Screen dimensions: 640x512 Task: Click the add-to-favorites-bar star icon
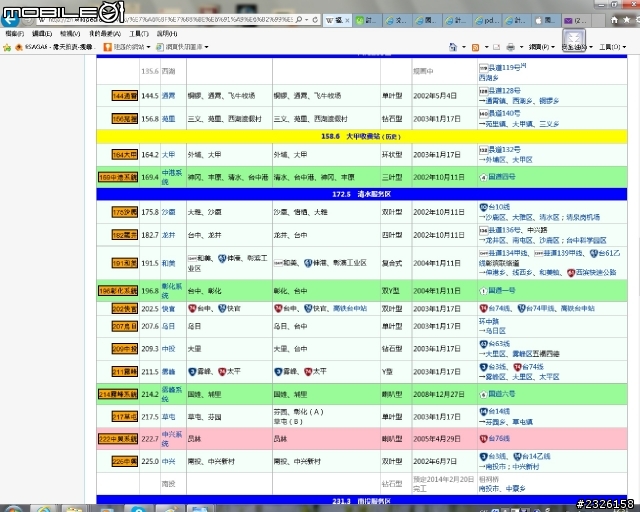point(7,47)
